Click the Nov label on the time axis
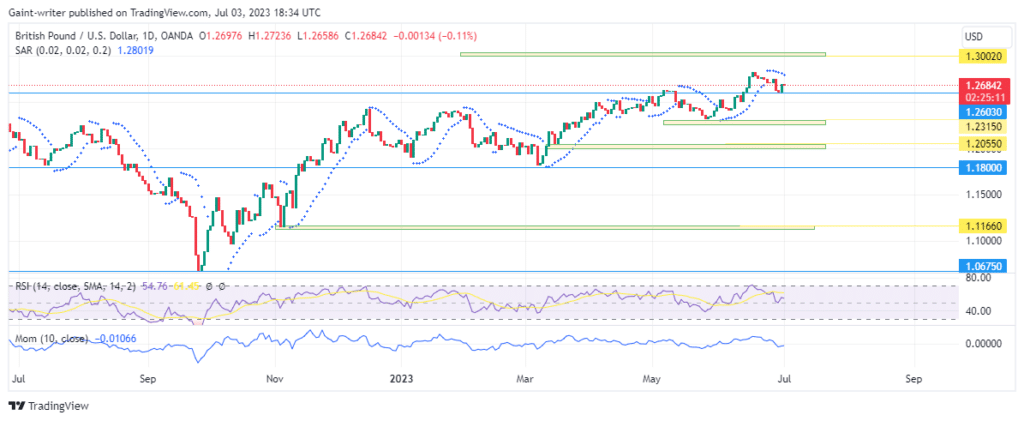 coord(275,379)
